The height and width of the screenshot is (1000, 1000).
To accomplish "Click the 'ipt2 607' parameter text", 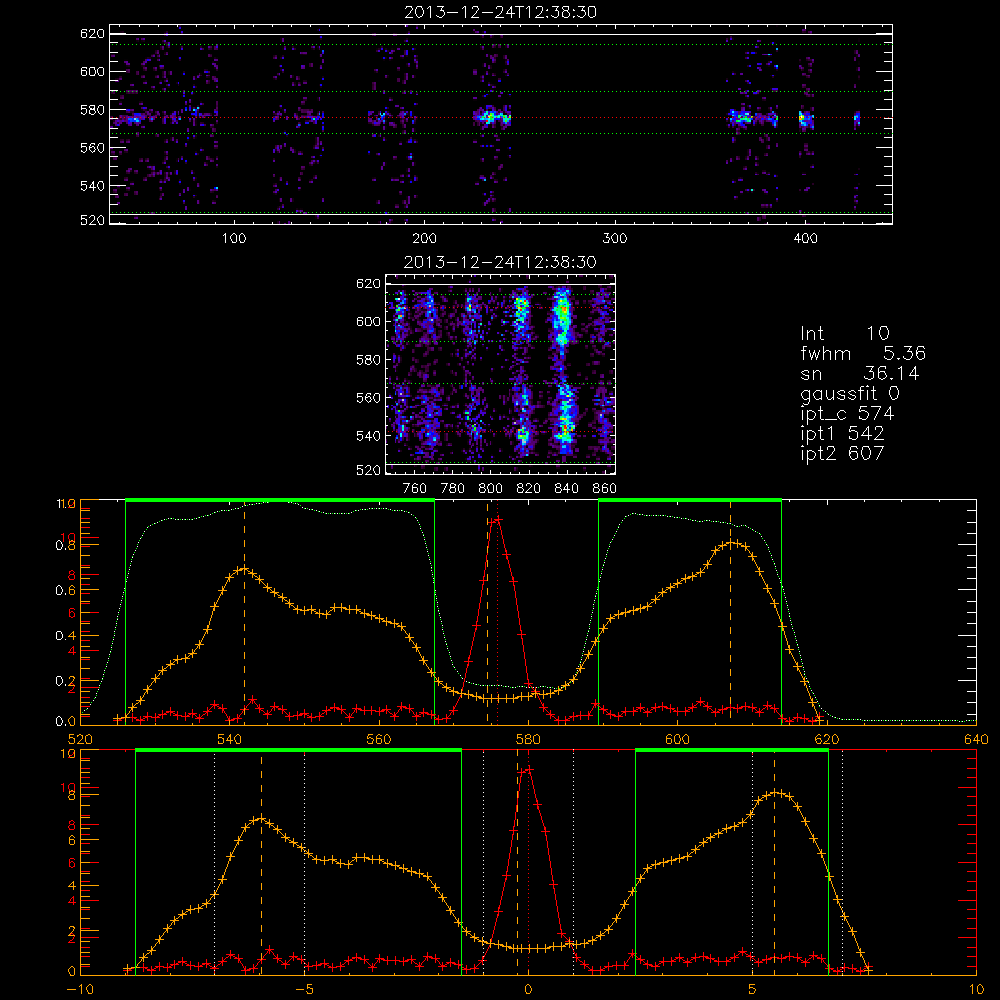I will 842,453.
